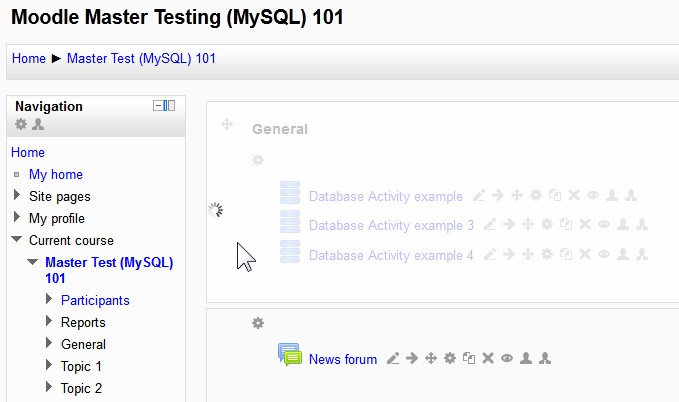Toggle visibility of Database Activity example 3

tap(604, 224)
